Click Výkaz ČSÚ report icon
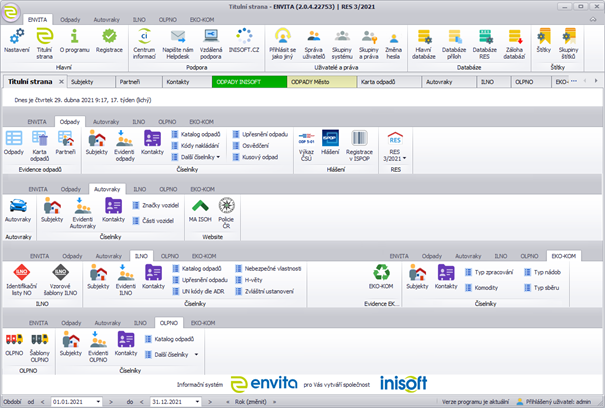Viewport: 605px width, 408px height. point(306,146)
